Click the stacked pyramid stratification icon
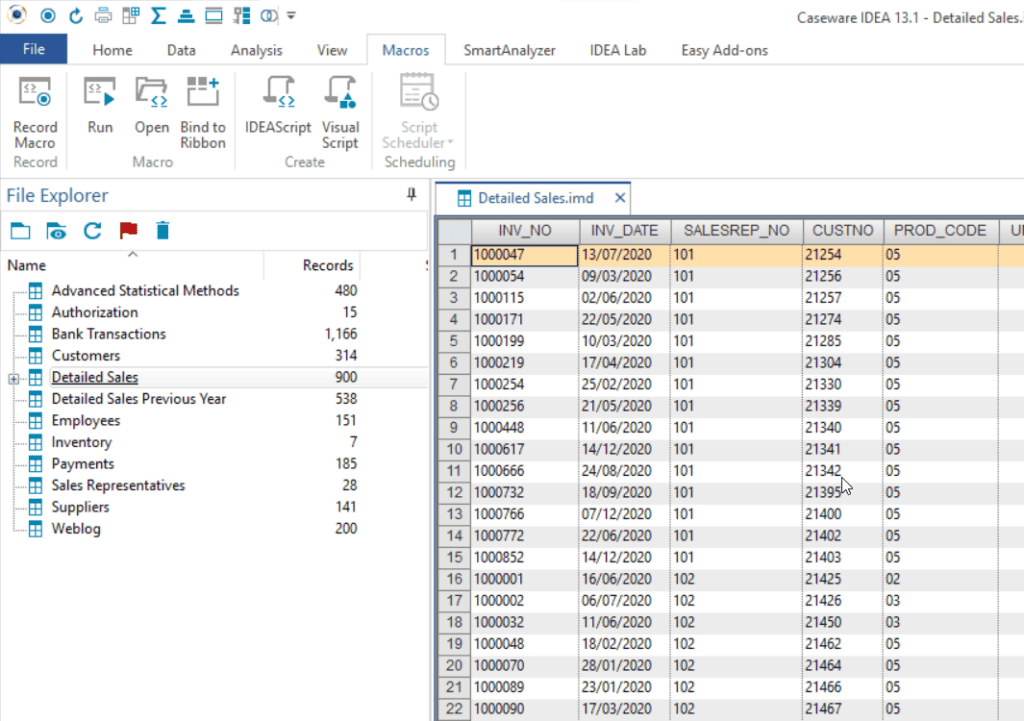1024x721 pixels. [x=186, y=16]
